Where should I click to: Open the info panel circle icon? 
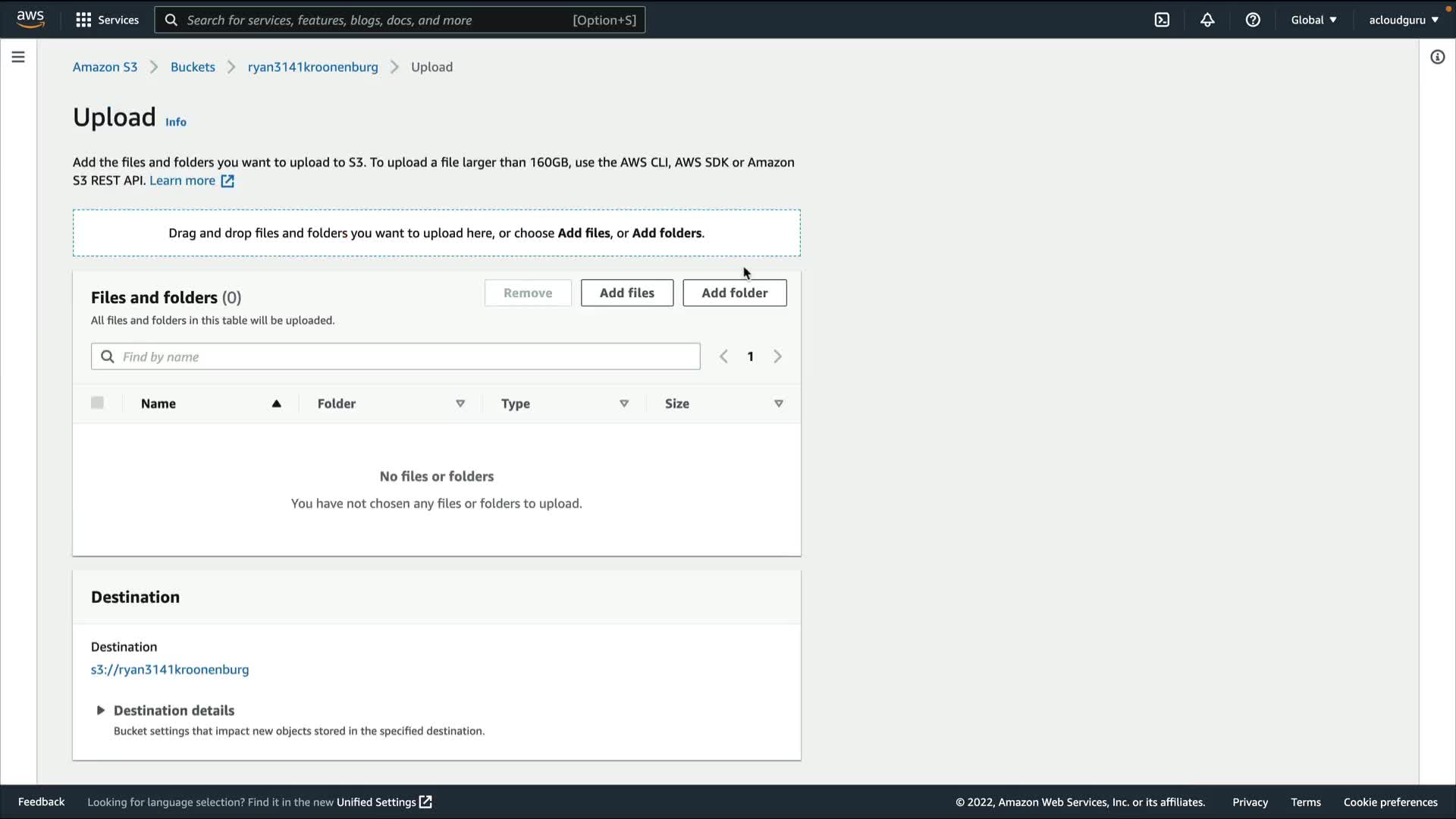pos(1437,57)
